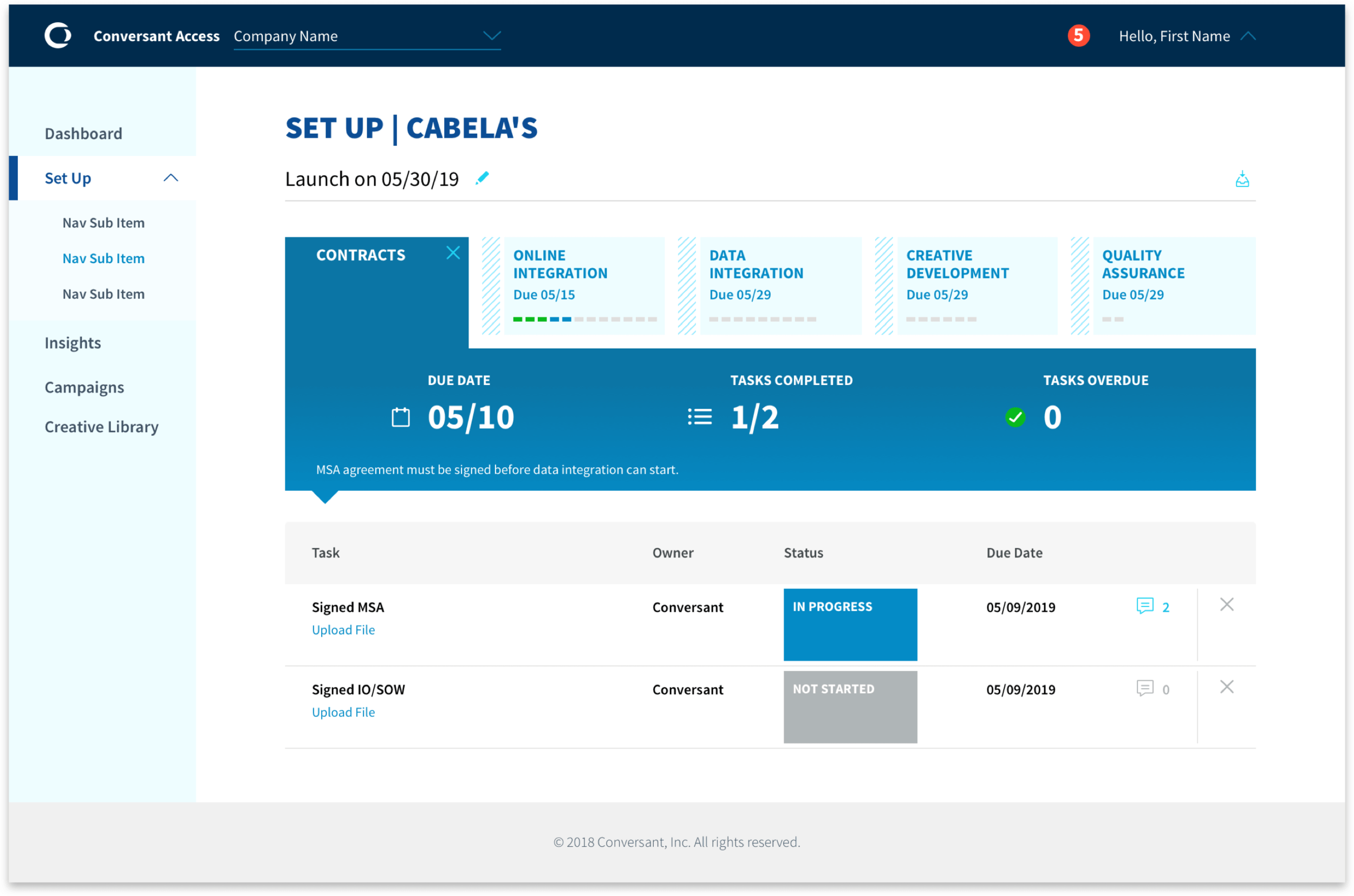1354x896 pixels.
Task: Collapse the Set Up navigation section
Action: [170, 178]
